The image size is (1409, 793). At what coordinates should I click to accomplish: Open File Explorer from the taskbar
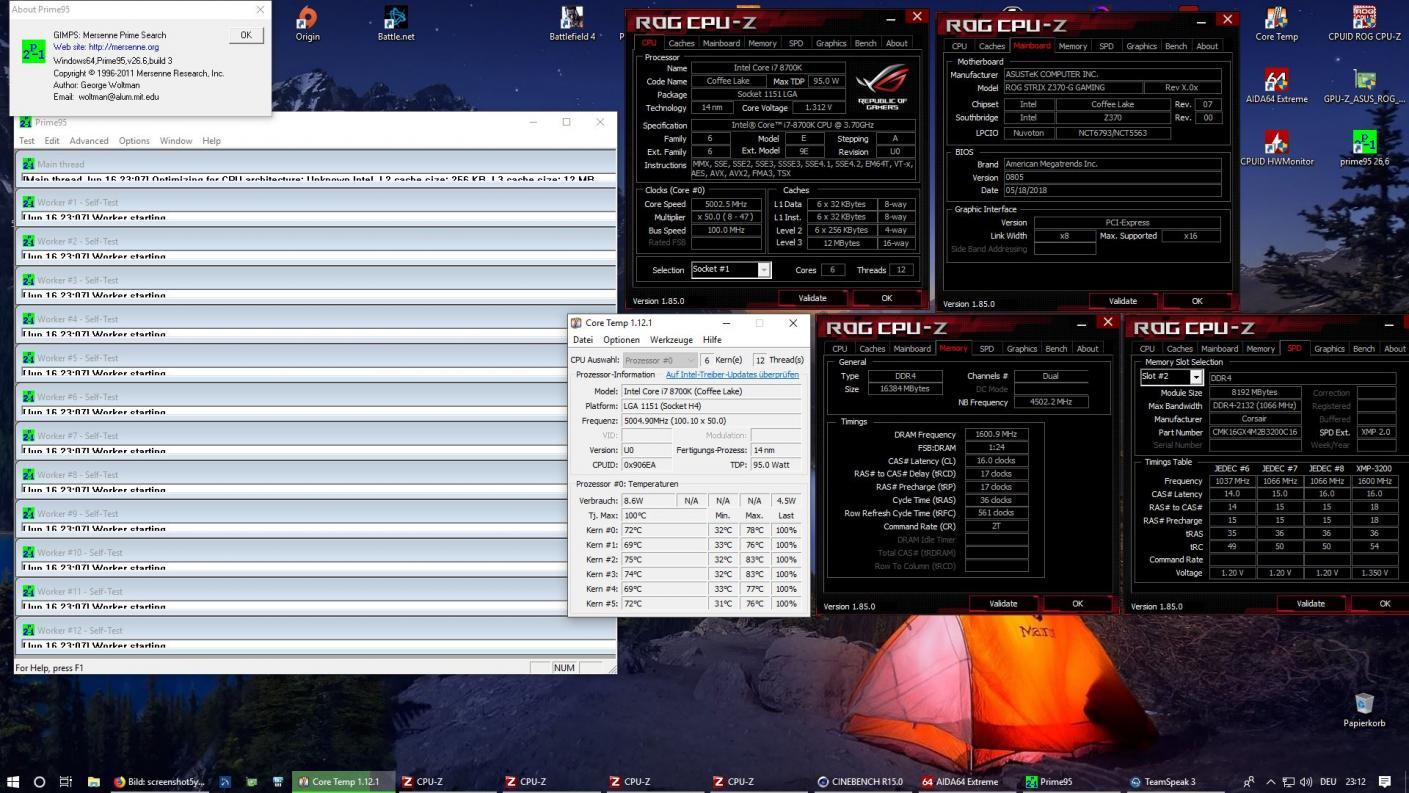[93, 782]
